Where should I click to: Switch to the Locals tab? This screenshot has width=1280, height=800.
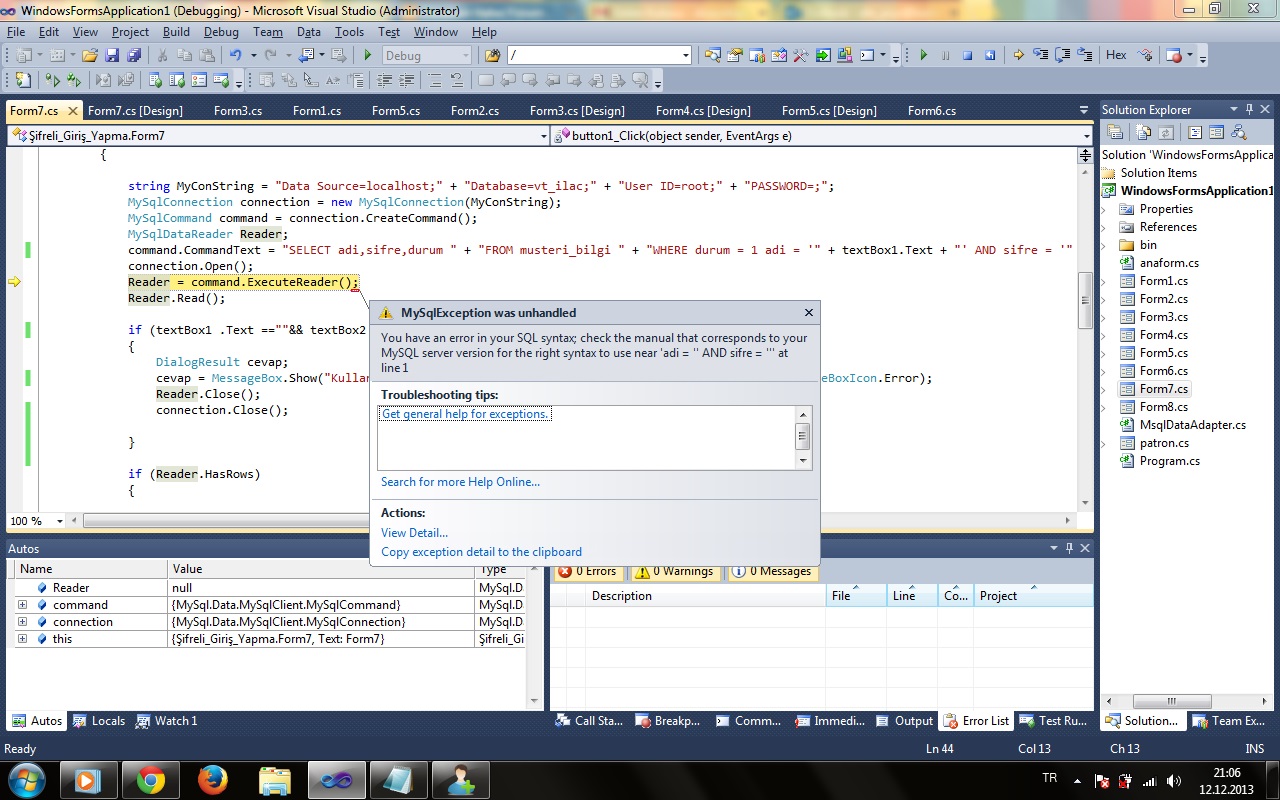99,720
